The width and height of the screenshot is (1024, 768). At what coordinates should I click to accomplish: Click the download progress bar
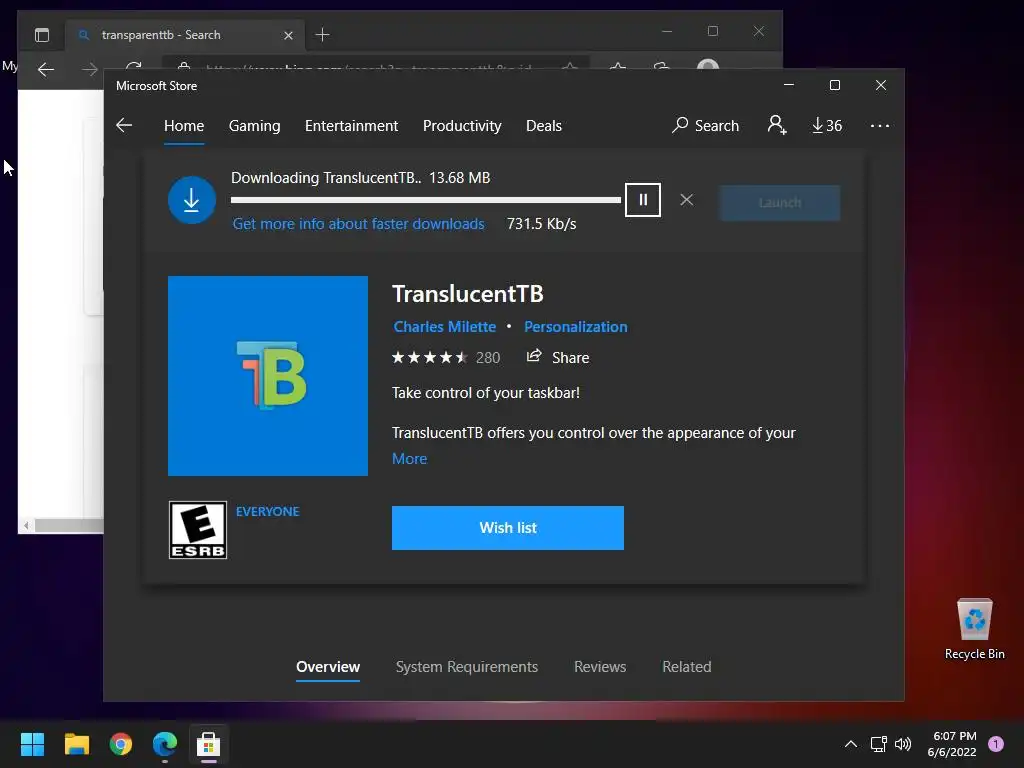[x=426, y=200]
